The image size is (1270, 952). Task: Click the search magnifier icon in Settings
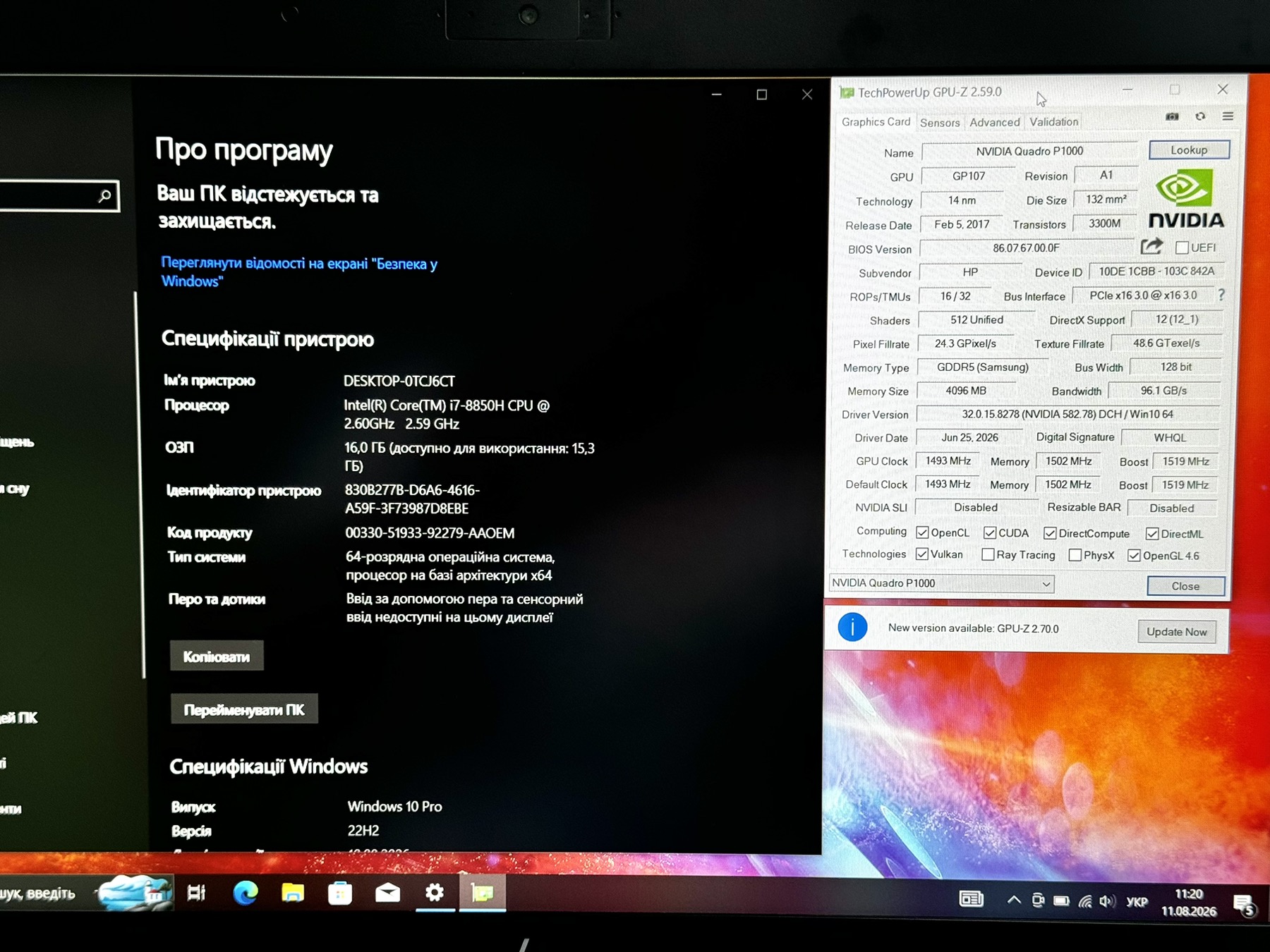click(105, 196)
